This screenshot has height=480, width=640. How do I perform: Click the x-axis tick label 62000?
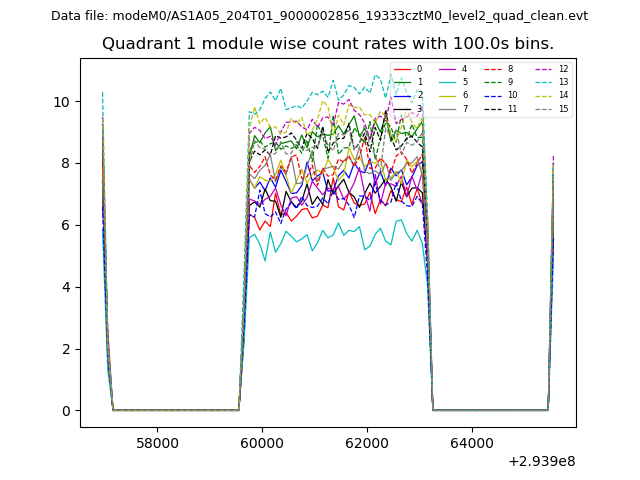(366, 443)
